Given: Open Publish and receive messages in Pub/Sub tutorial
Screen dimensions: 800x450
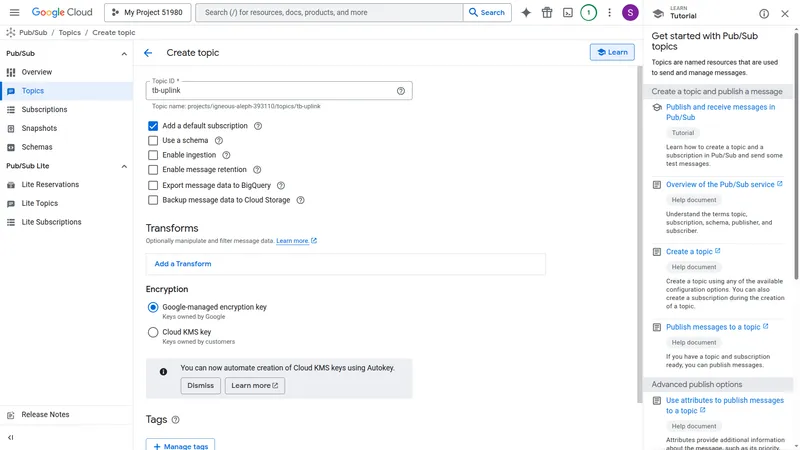Looking at the screenshot, I should tap(720, 112).
